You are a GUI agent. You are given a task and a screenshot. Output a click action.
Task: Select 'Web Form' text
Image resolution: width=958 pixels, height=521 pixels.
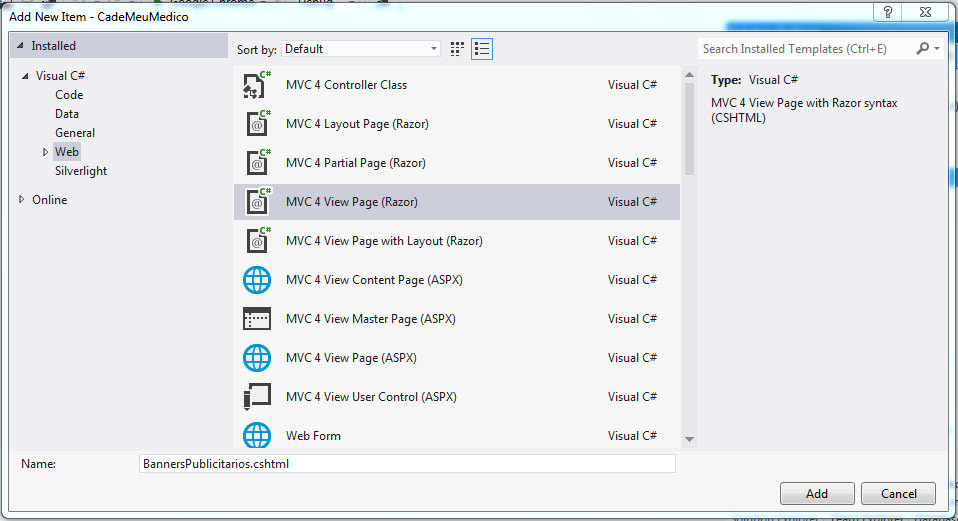[x=313, y=436]
